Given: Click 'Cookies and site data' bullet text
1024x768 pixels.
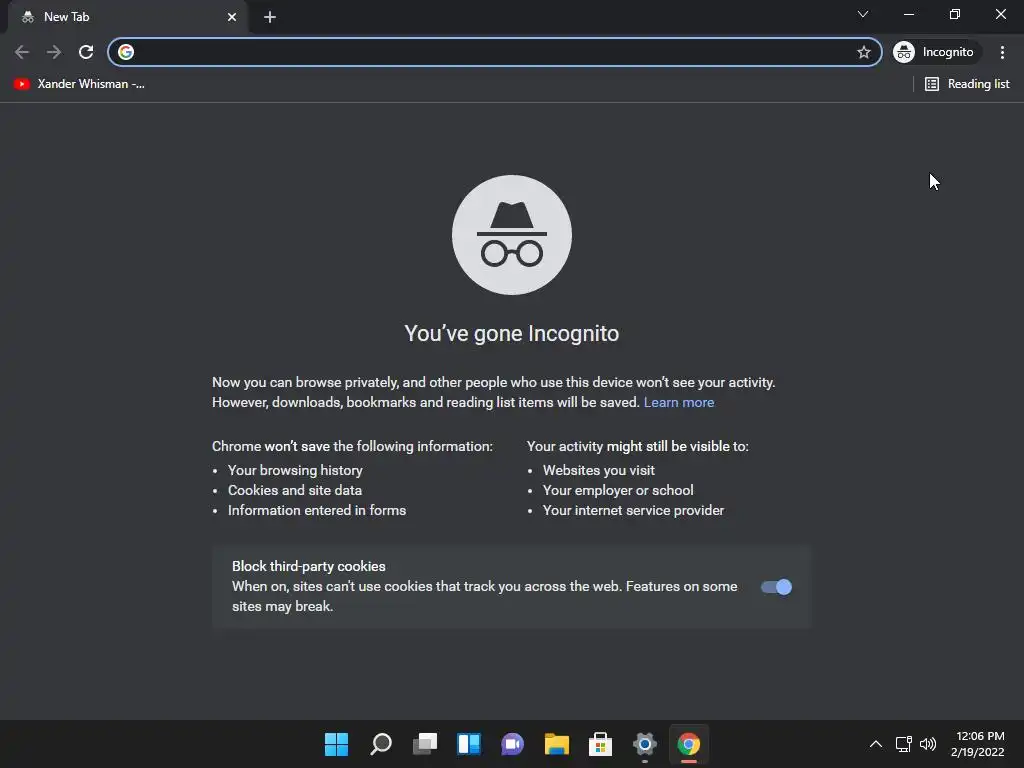Looking at the screenshot, I should (295, 490).
